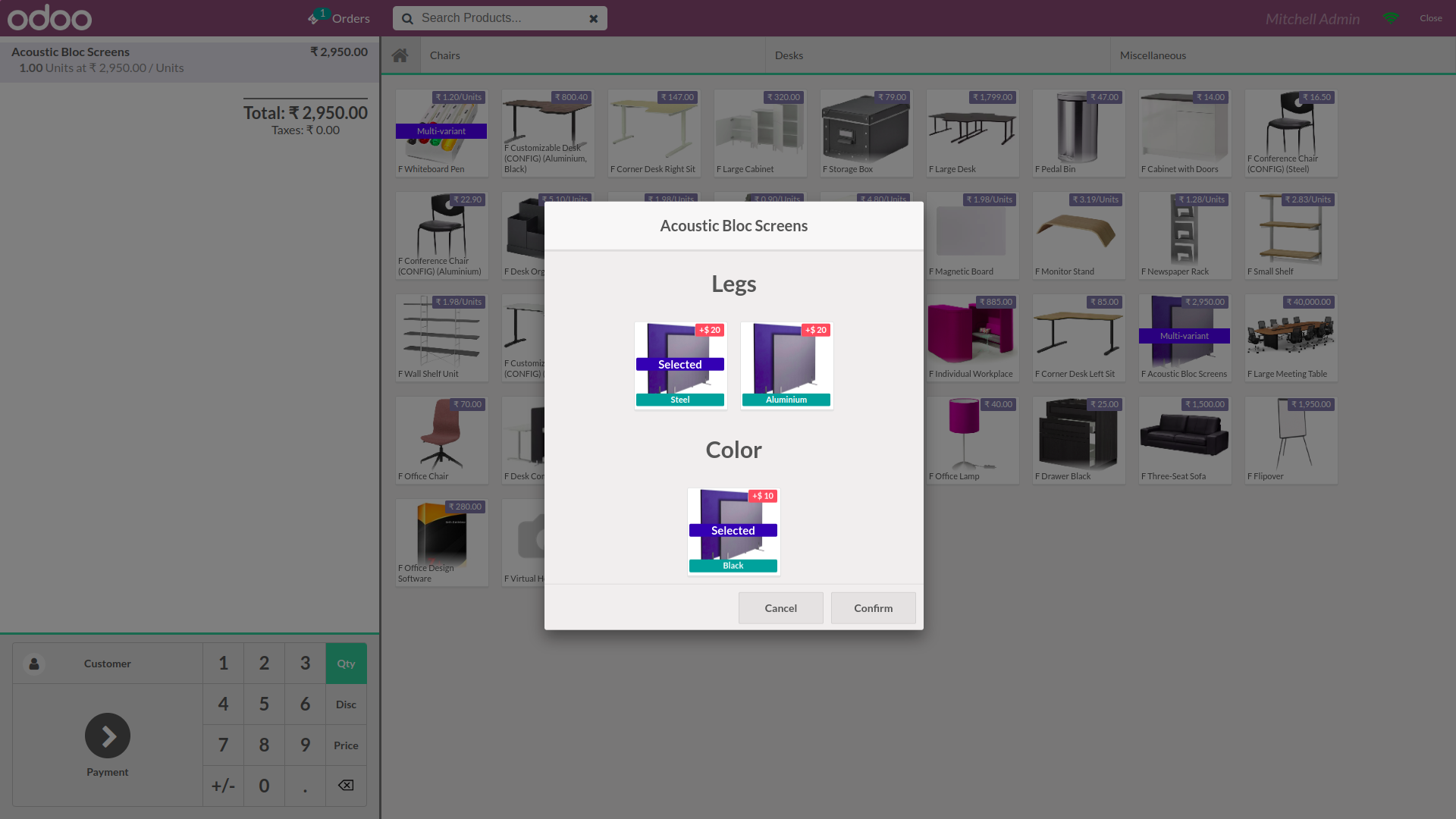
Task: Confirm the Acoustic Bloc Screens configuration
Action: point(873,608)
